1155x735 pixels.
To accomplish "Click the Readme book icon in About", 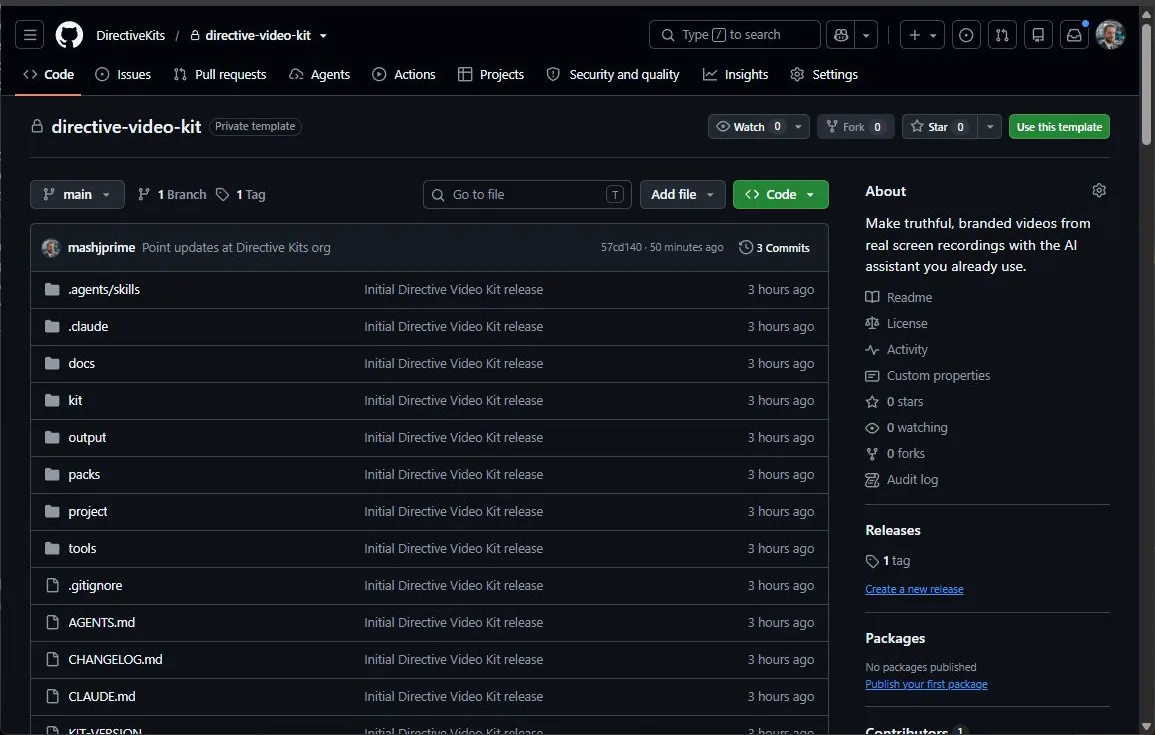I will pos(872,298).
